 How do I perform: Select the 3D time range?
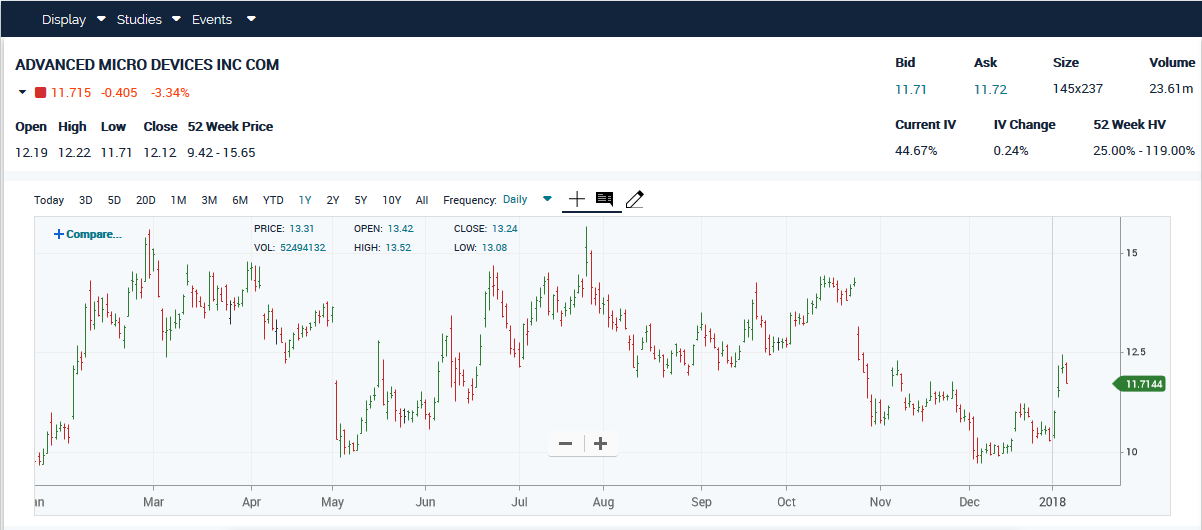[86, 200]
